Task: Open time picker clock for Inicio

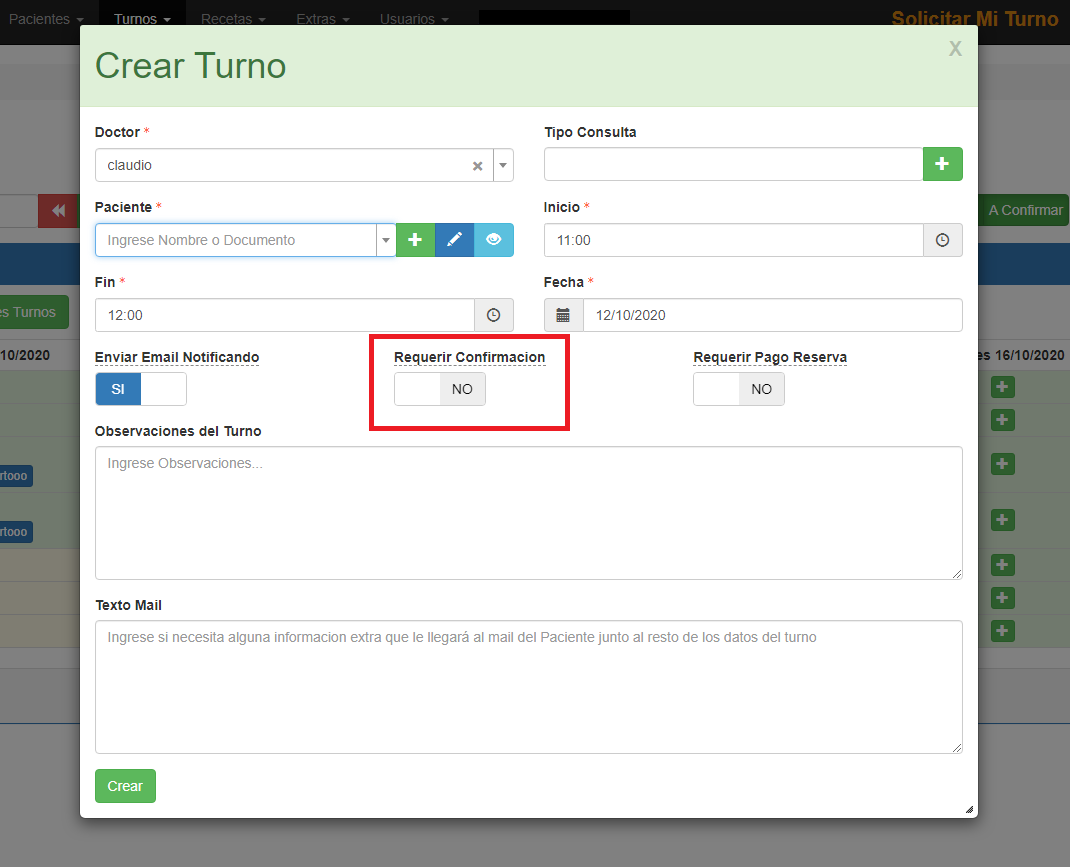Action: click(942, 240)
